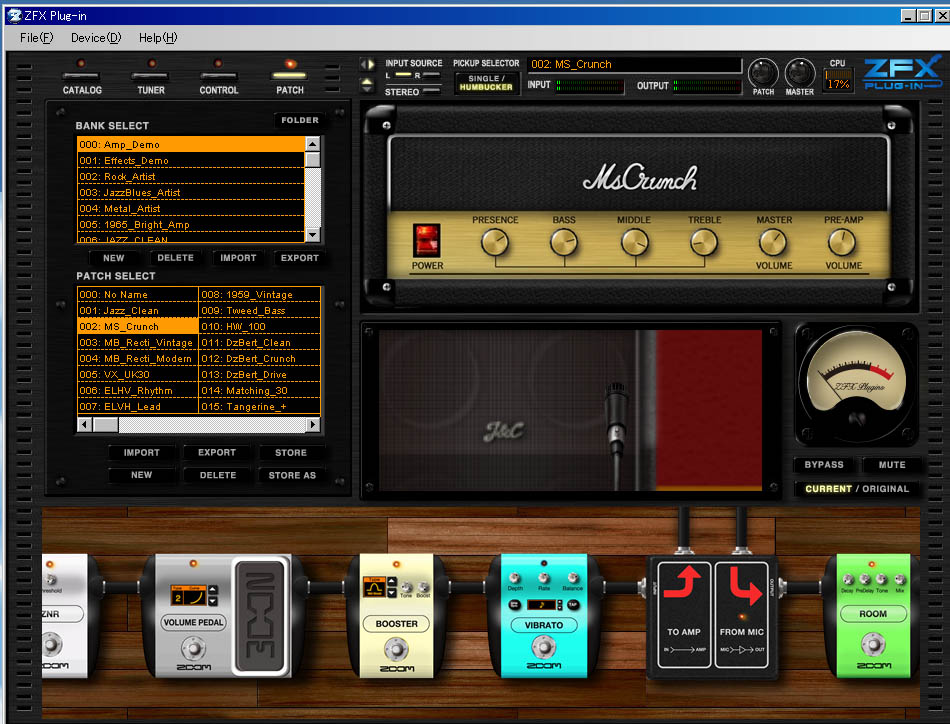Click the Patch Select scroll left arrow
The image size is (950, 724).
click(85, 425)
